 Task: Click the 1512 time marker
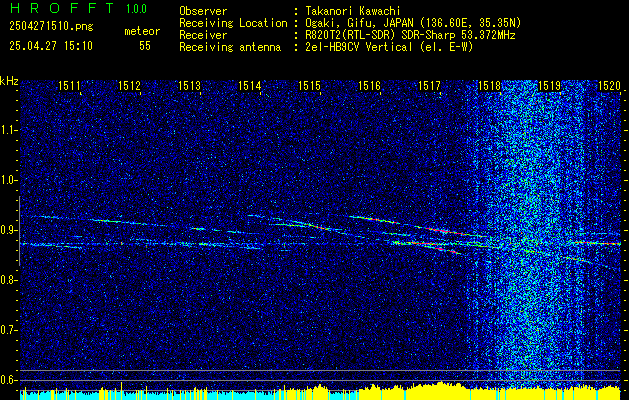(x=130, y=86)
